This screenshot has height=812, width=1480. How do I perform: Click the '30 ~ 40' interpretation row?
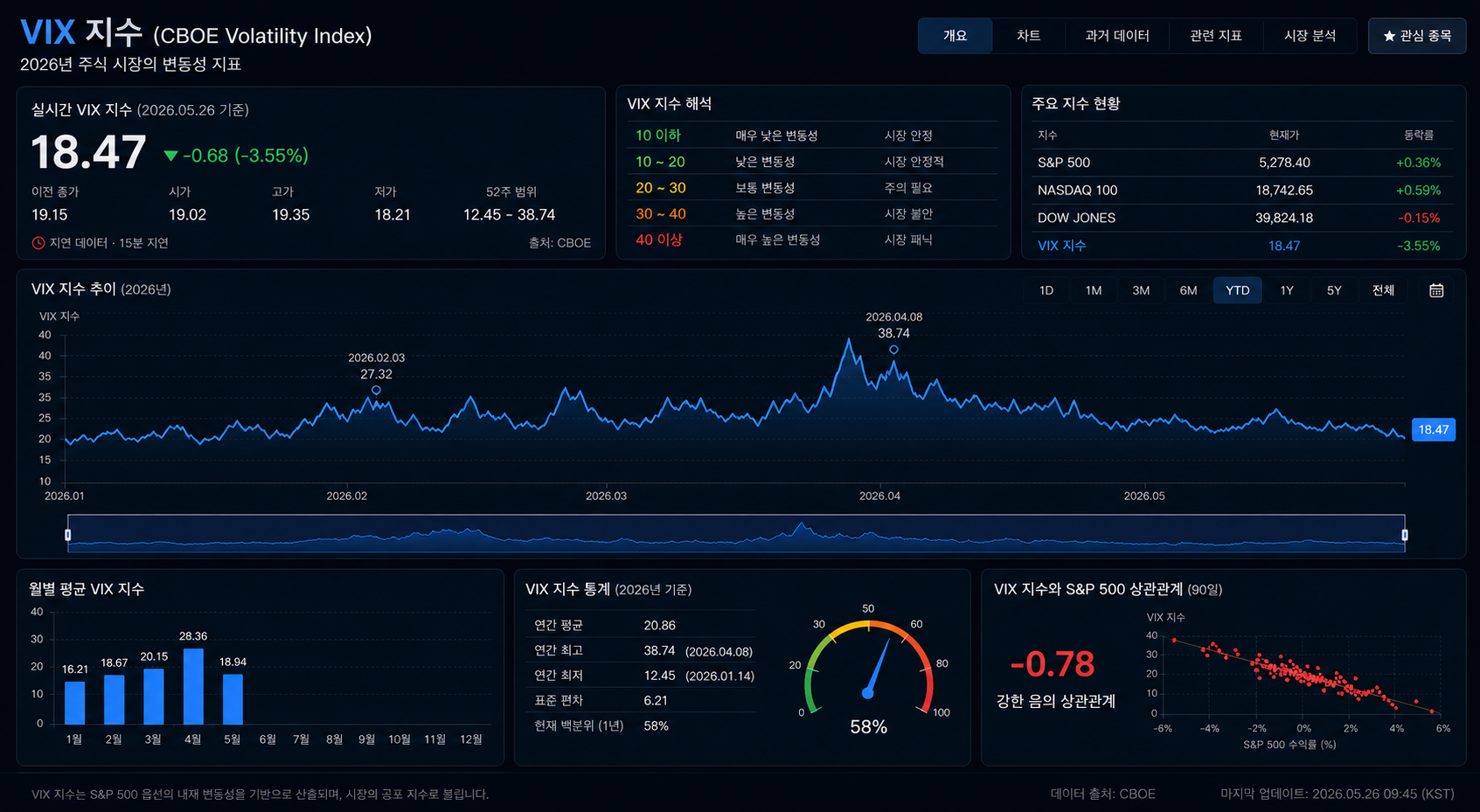pos(812,213)
